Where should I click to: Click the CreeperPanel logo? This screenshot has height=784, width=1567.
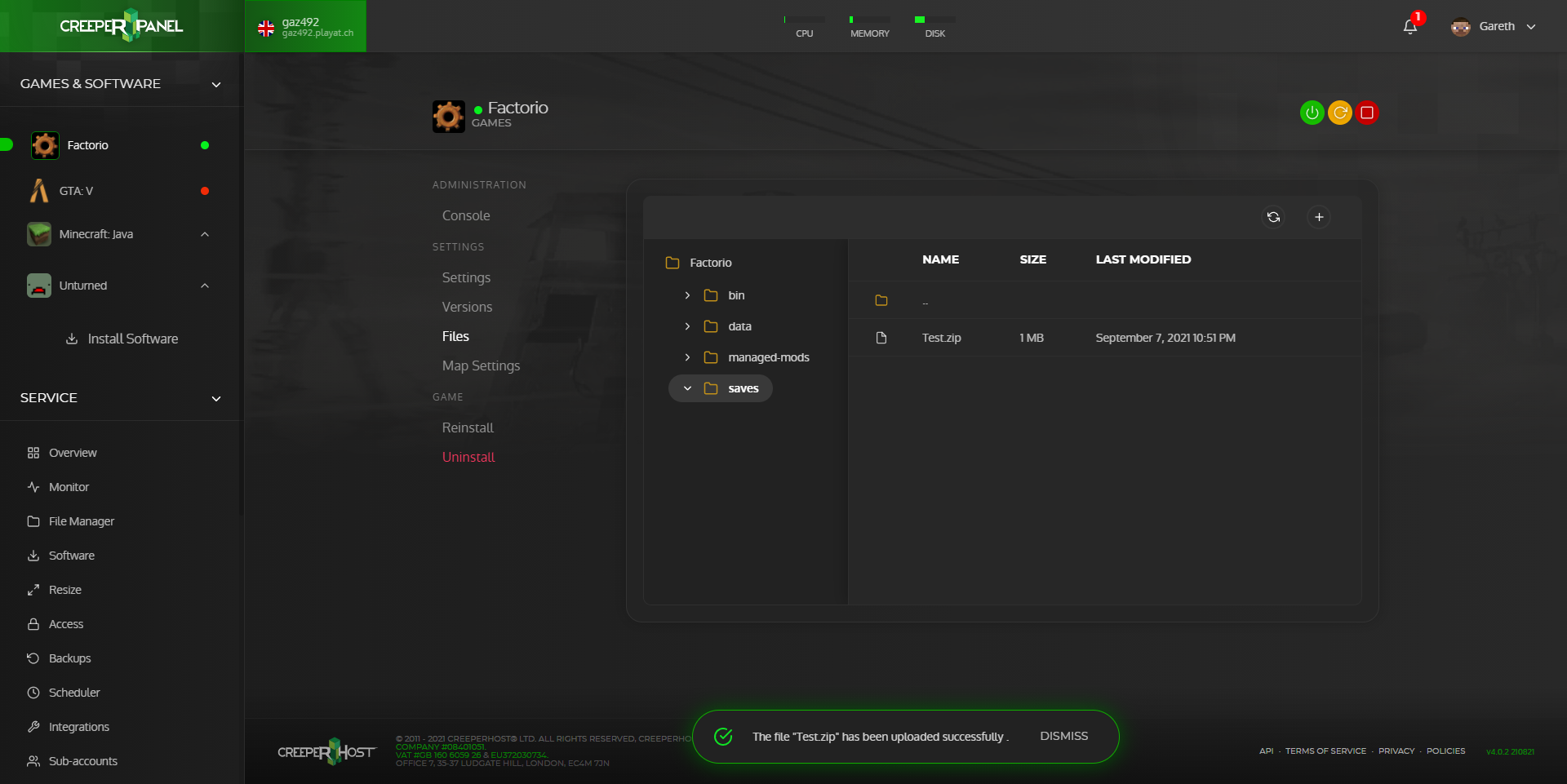pyautogui.click(x=122, y=25)
